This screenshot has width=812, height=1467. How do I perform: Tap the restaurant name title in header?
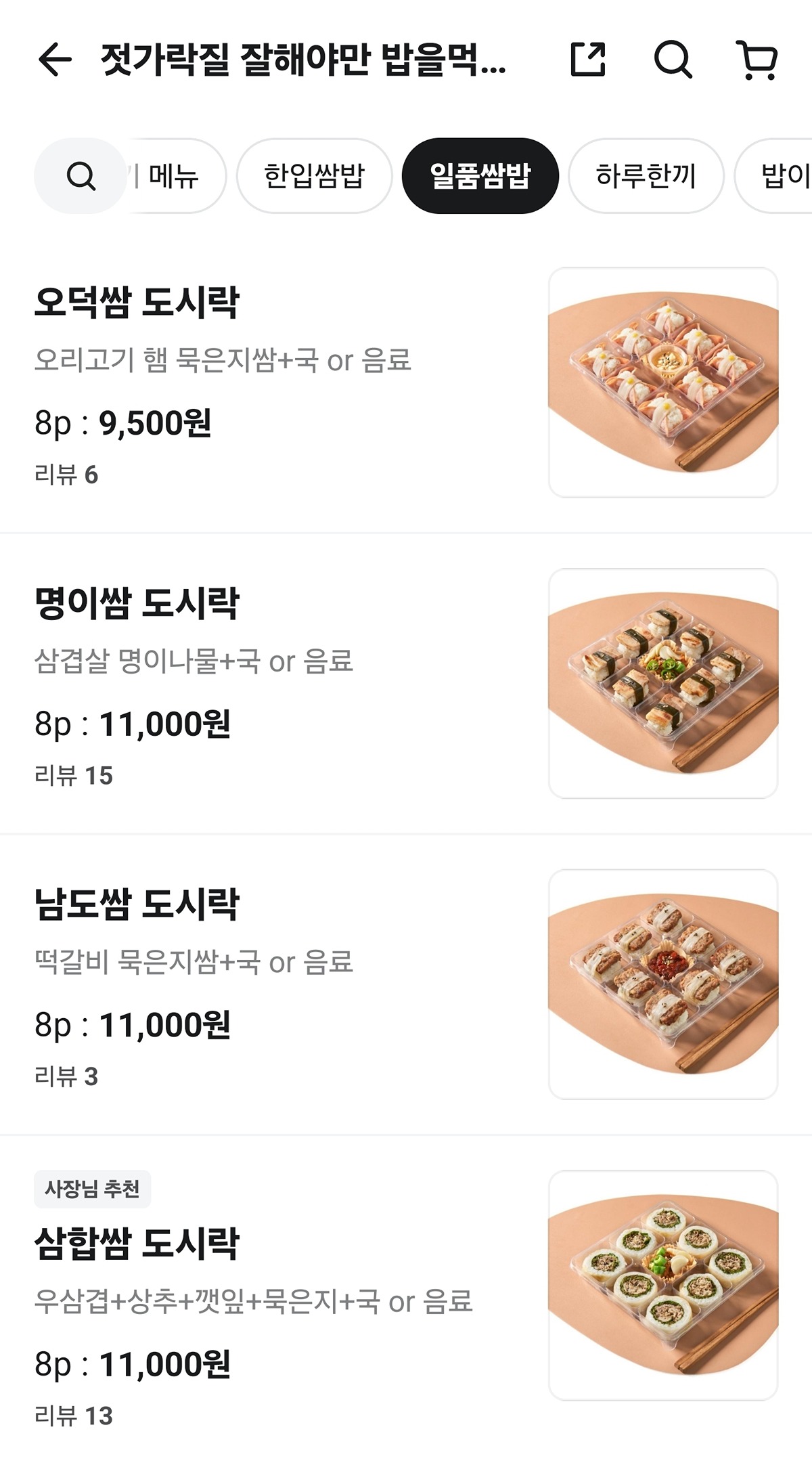303,60
